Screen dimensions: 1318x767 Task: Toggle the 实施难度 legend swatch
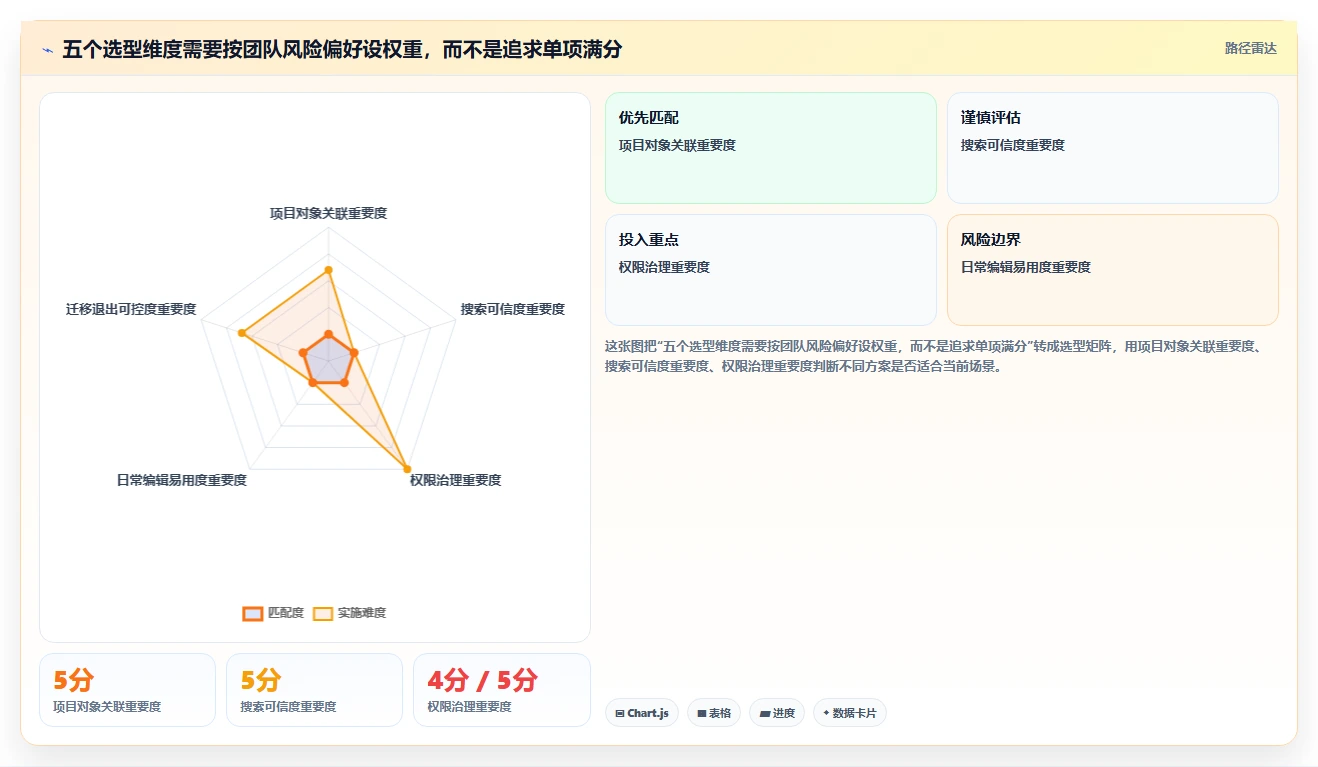tap(323, 613)
